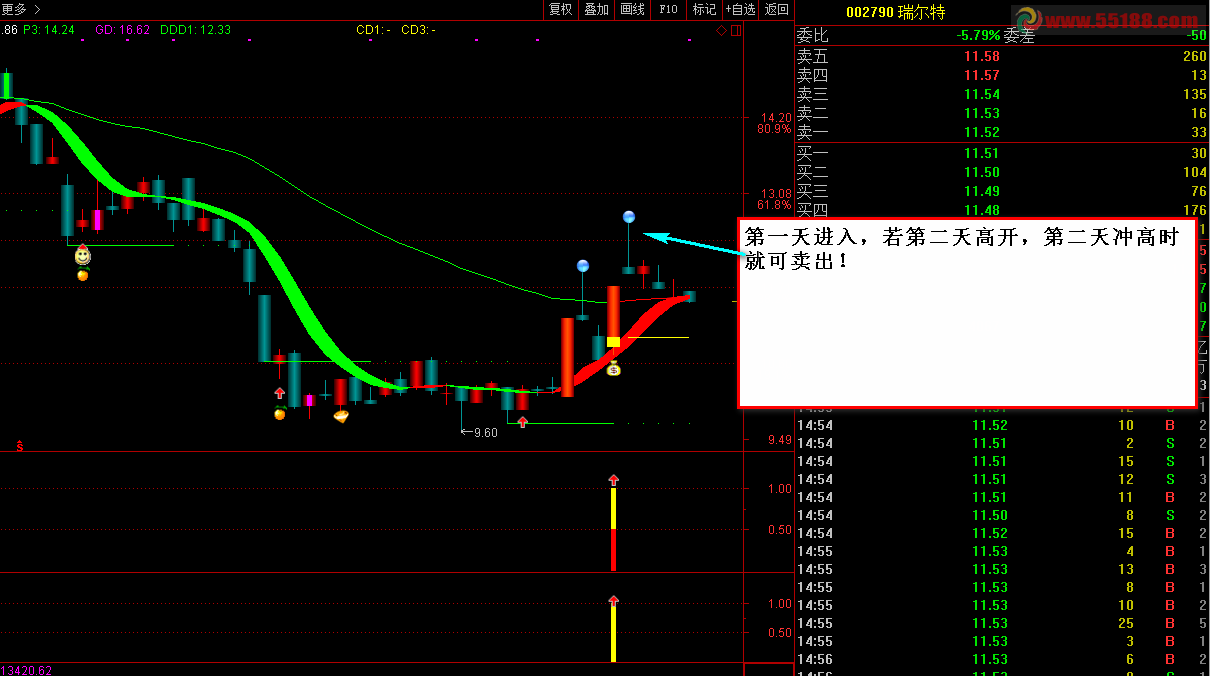The height and width of the screenshot is (676, 1211).
Task: Click the red arrow atop first indicator bar
Action: click(613, 481)
